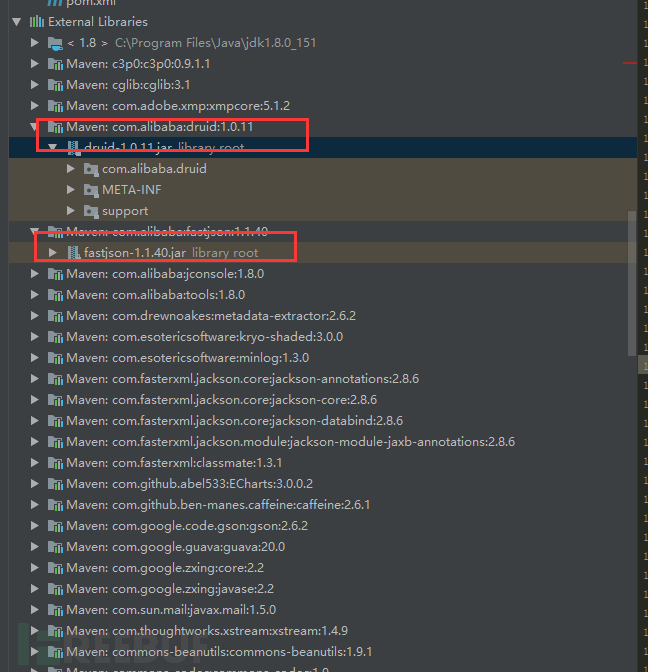Click the xmpcore Maven library icon
The height and width of the screenshot is (672, 648).
(x=55, y=106)
